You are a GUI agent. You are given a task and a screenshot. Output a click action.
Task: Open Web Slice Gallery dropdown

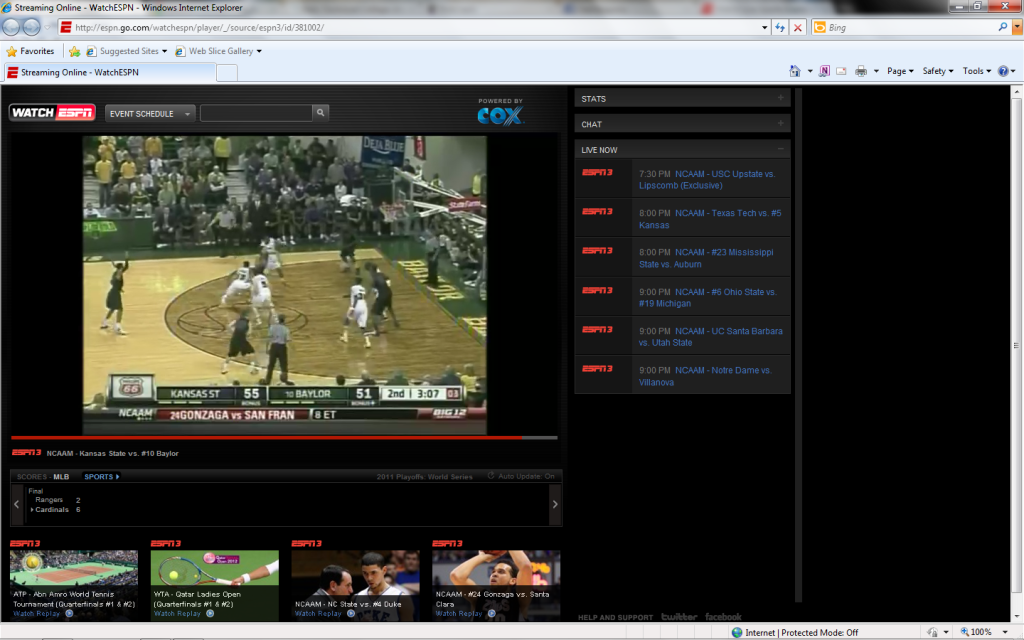pyautogui.click(x=259, y=51)
